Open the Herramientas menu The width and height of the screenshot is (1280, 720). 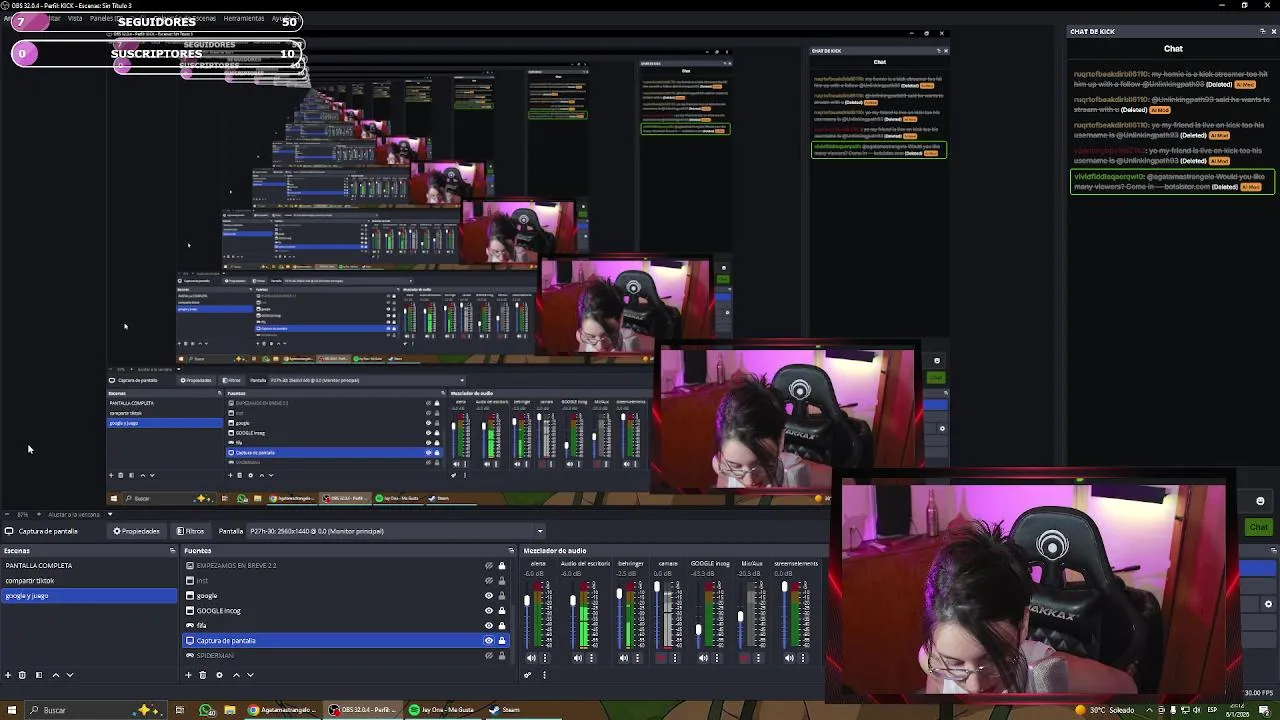244,18
